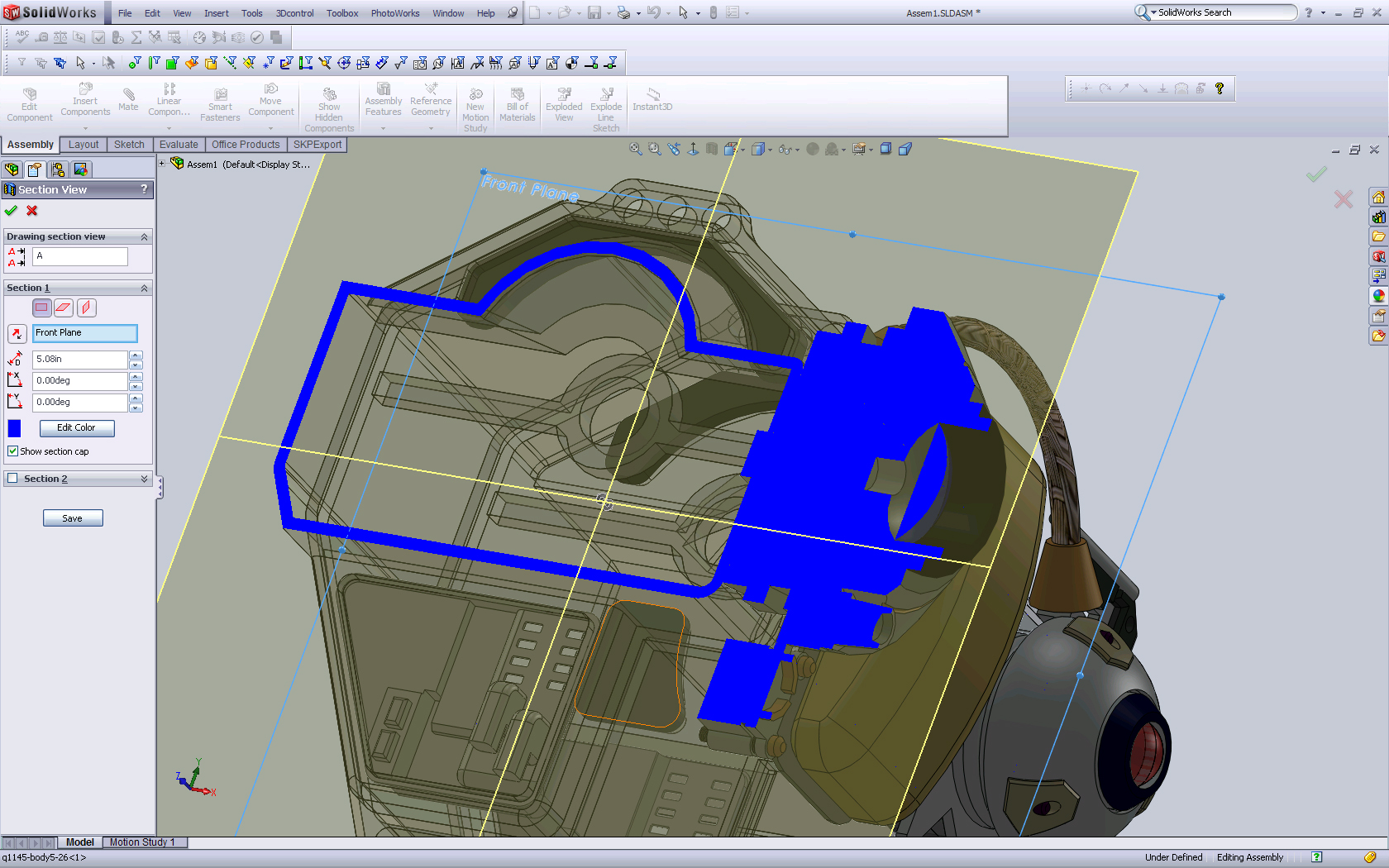Click the blue section color swatch
1389x868 pixels.
[14, 428]
